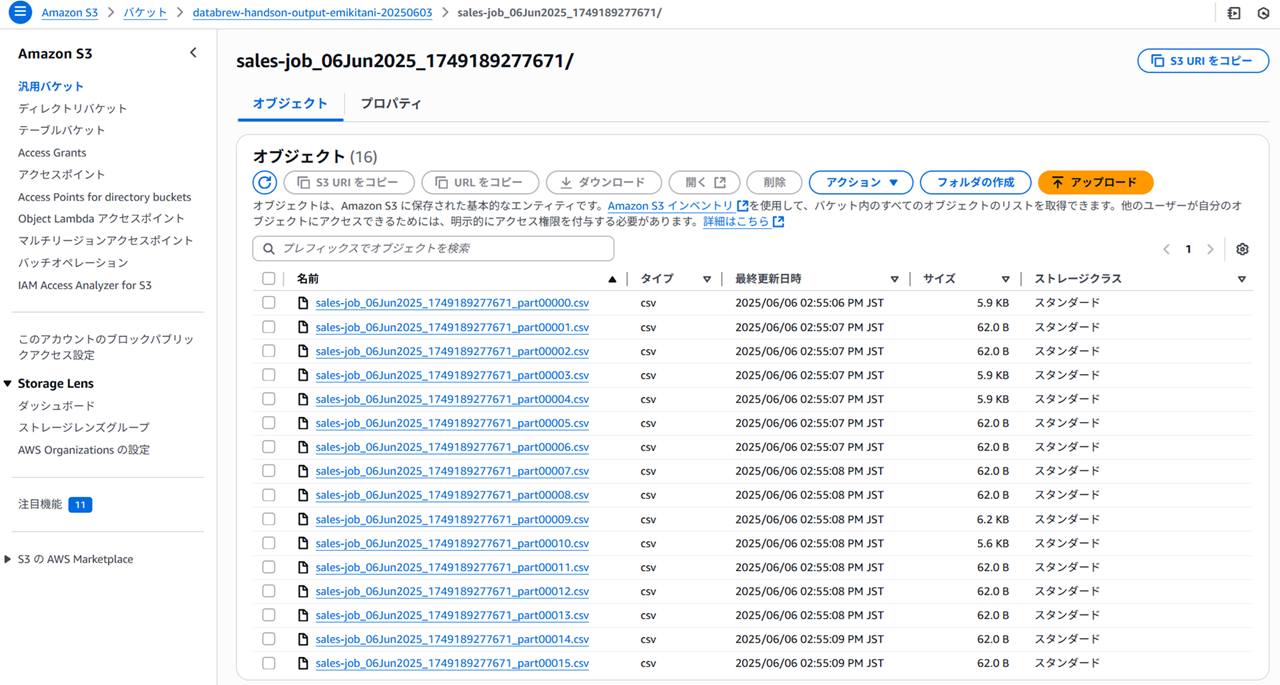Open the hamburger navigation menu icon
This screenshot has width=1280, height=685.
point(20,12)
